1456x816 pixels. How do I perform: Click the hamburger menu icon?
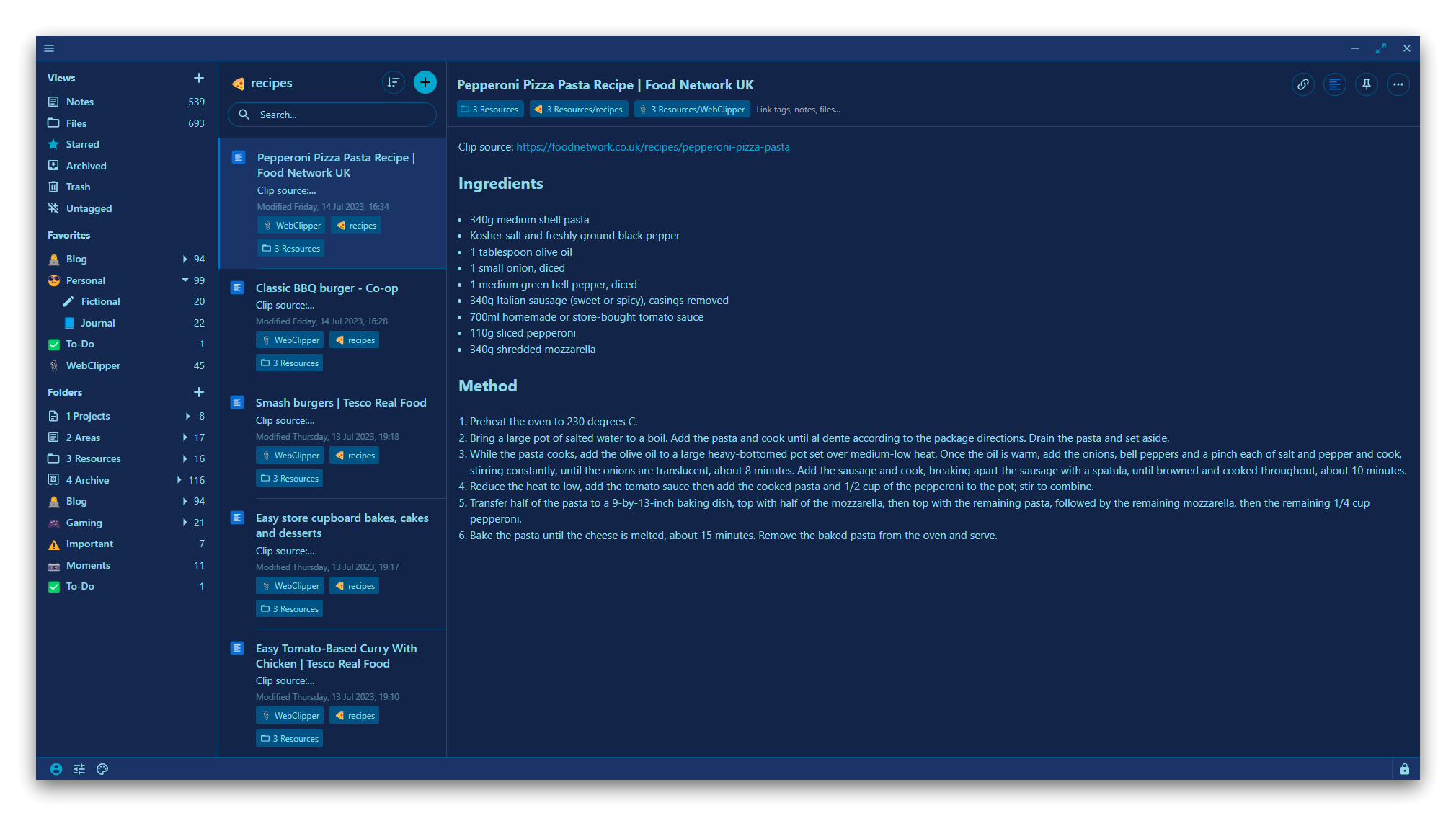(49, 48)
